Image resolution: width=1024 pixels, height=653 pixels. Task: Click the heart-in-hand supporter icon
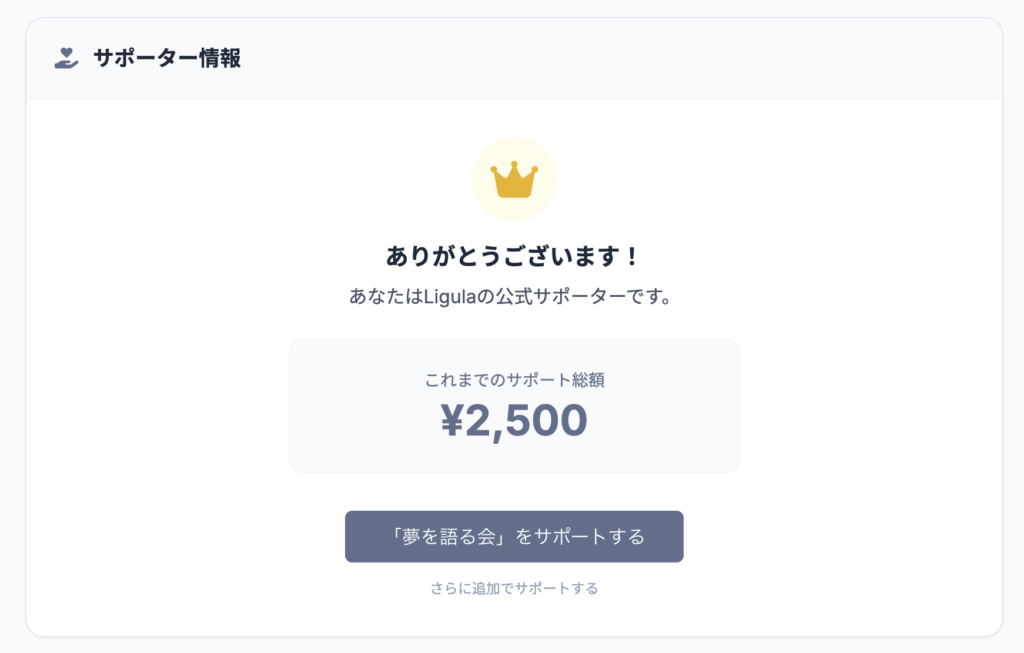[66, 58]
